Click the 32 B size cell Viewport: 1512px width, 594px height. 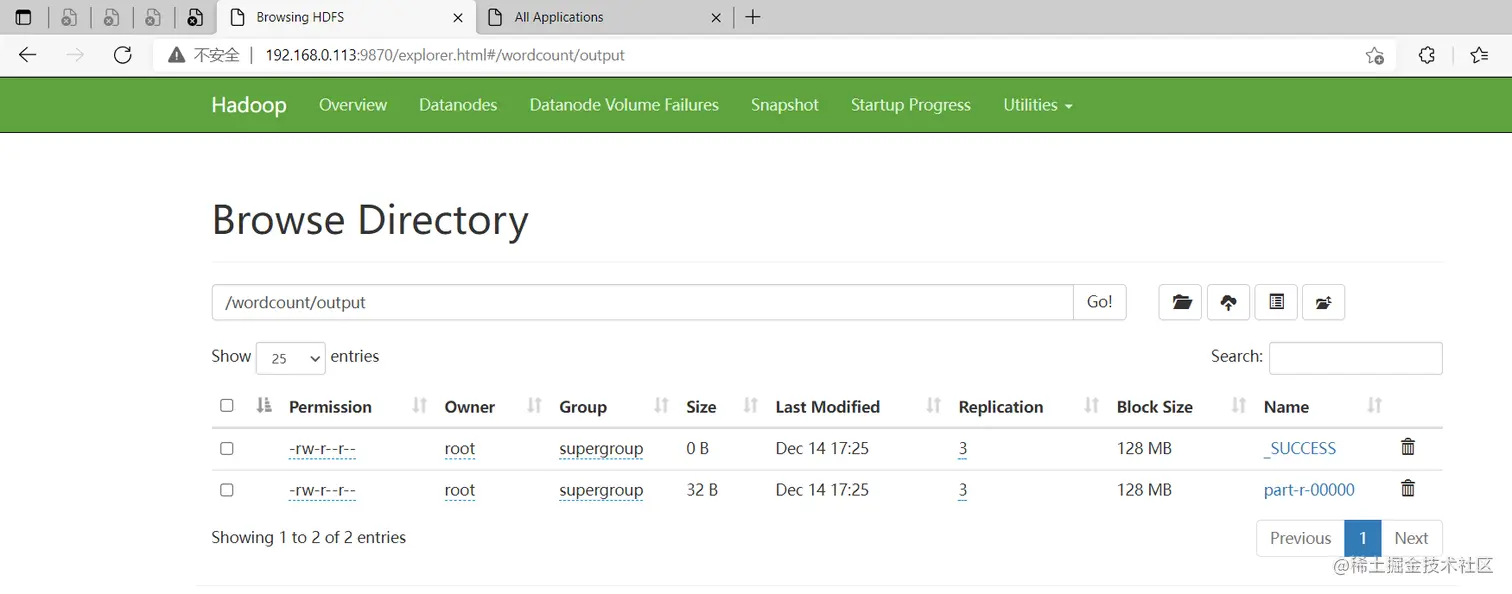[x=702, y=490]
